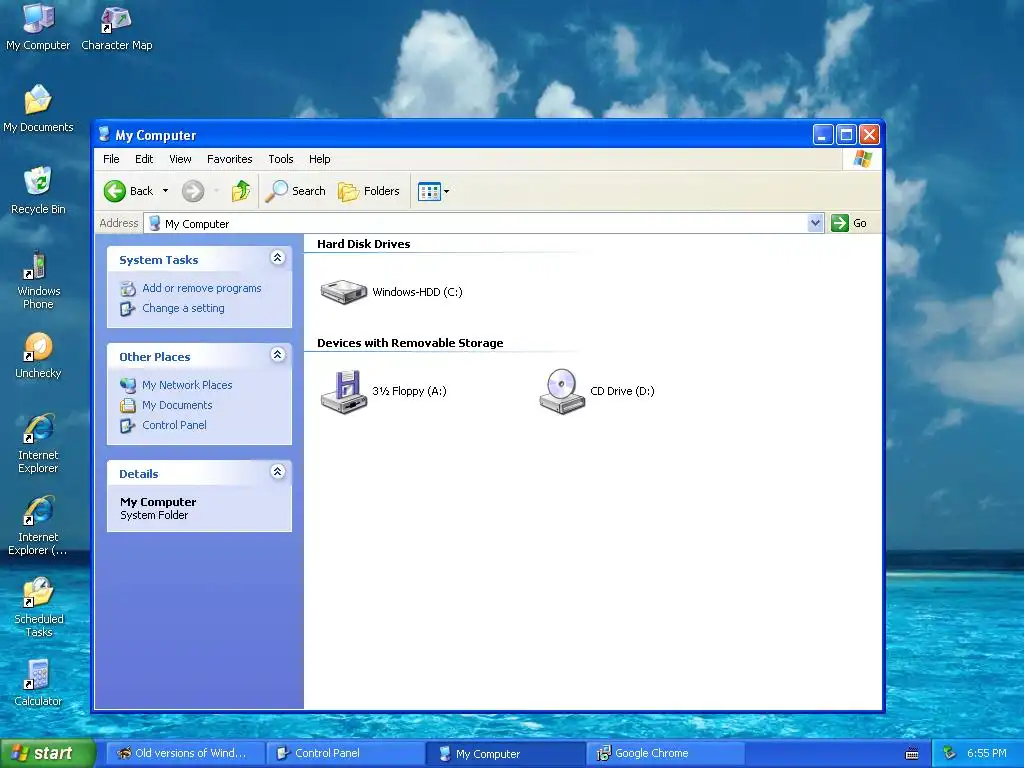The height and width of the screenshot is (768, 1024).
Task: Toggle the Folders pane button
Action: pos(369,191)
